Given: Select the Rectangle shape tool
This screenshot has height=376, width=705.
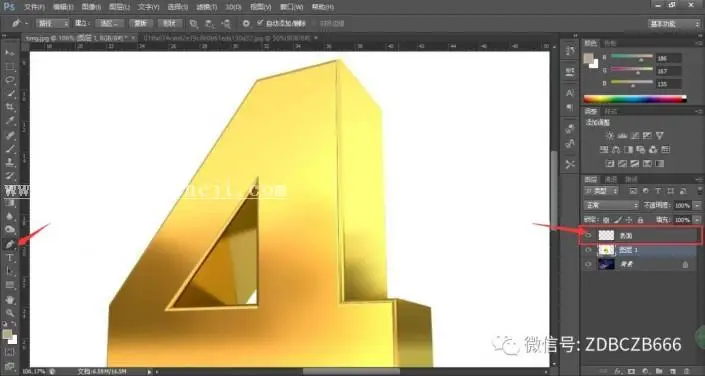Looking at the screenshot, I should pos(10,285).
